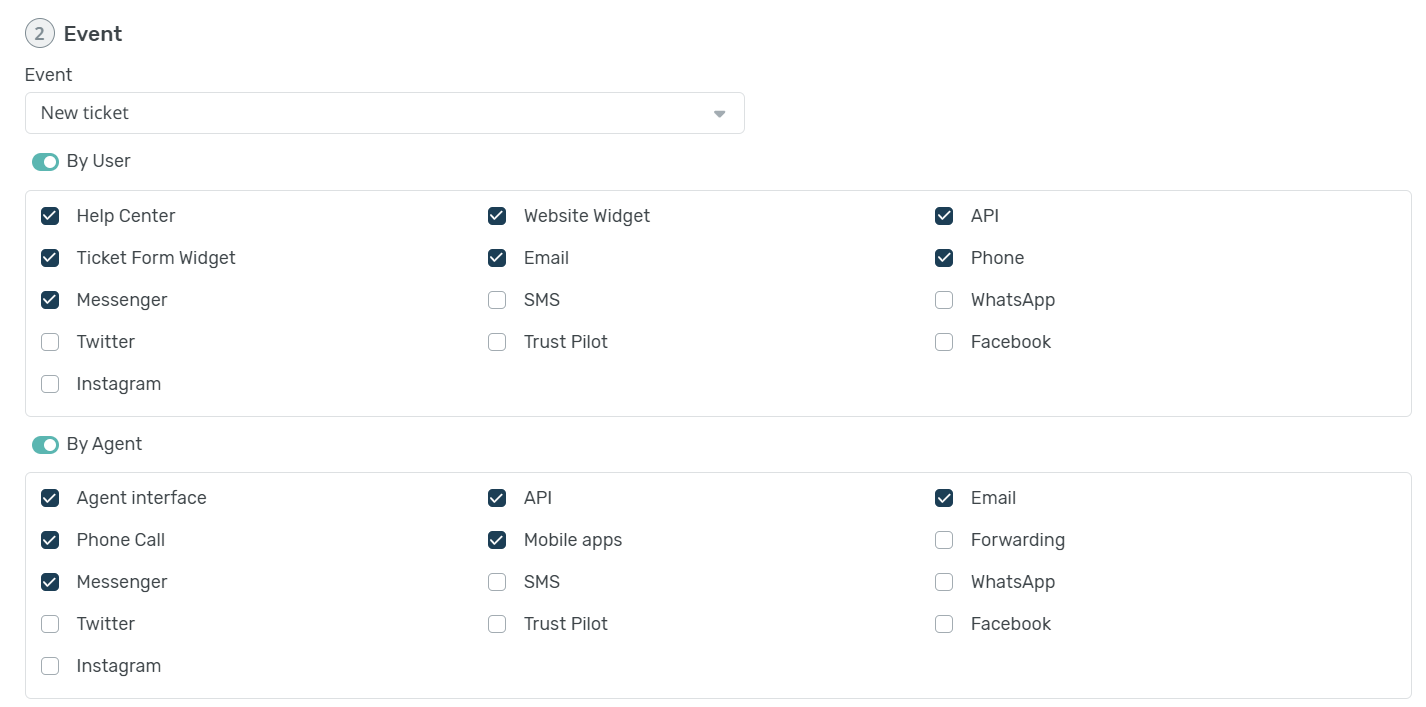The width and height of the screenshot is (1426, 707).
Task: Click the step 2 Event heading
Action: point(92,34)
